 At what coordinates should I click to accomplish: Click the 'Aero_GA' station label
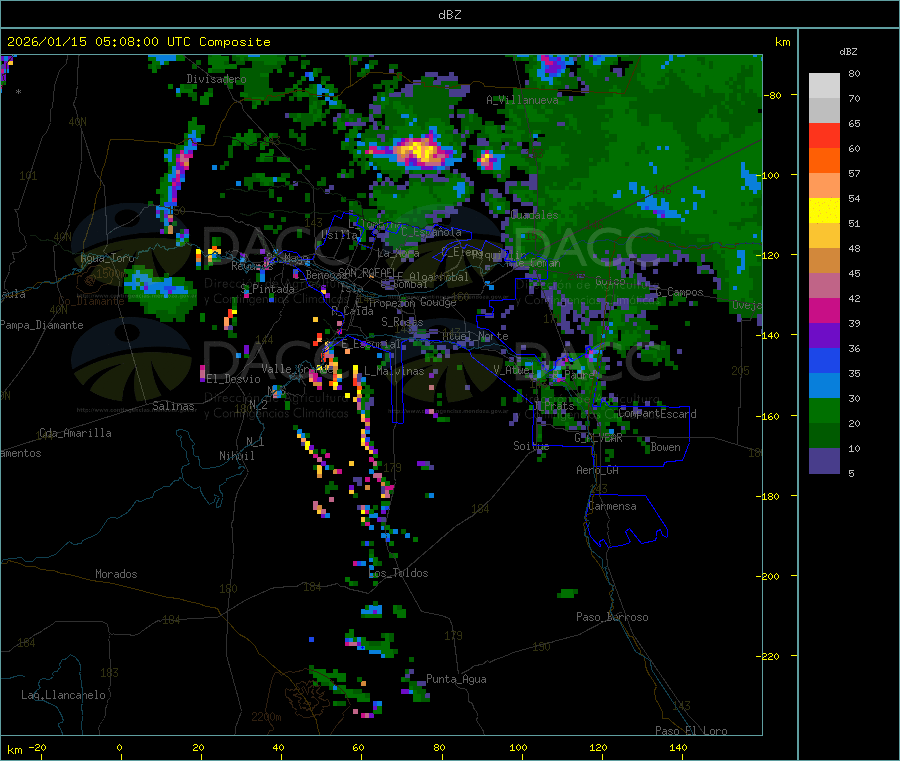coord(597,470)
